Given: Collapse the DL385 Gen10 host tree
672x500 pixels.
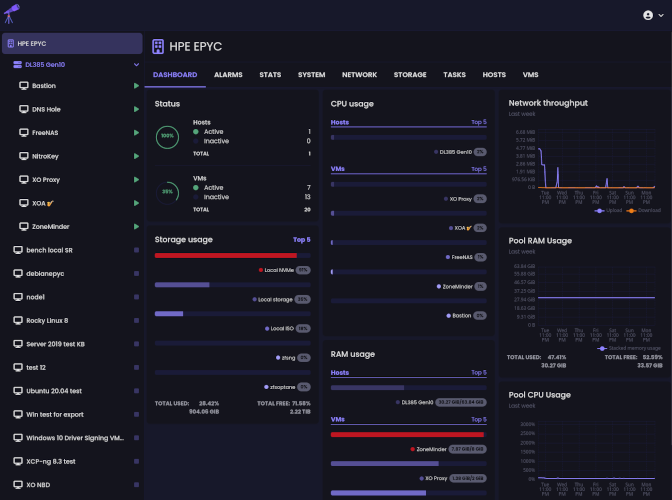Looking at the screenshot, I should tap(136, 65).
